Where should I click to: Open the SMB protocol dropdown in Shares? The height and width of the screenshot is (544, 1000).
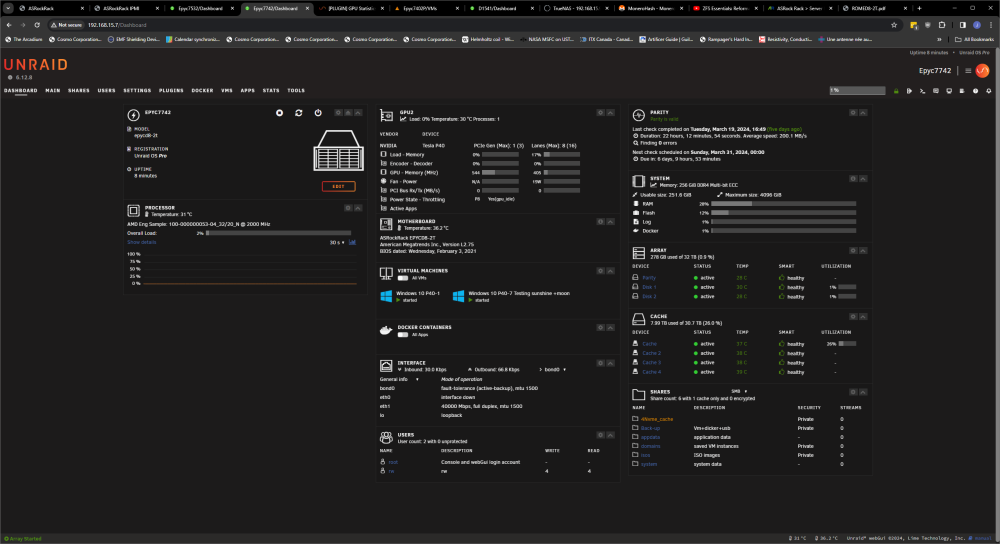tap(739, 392)
